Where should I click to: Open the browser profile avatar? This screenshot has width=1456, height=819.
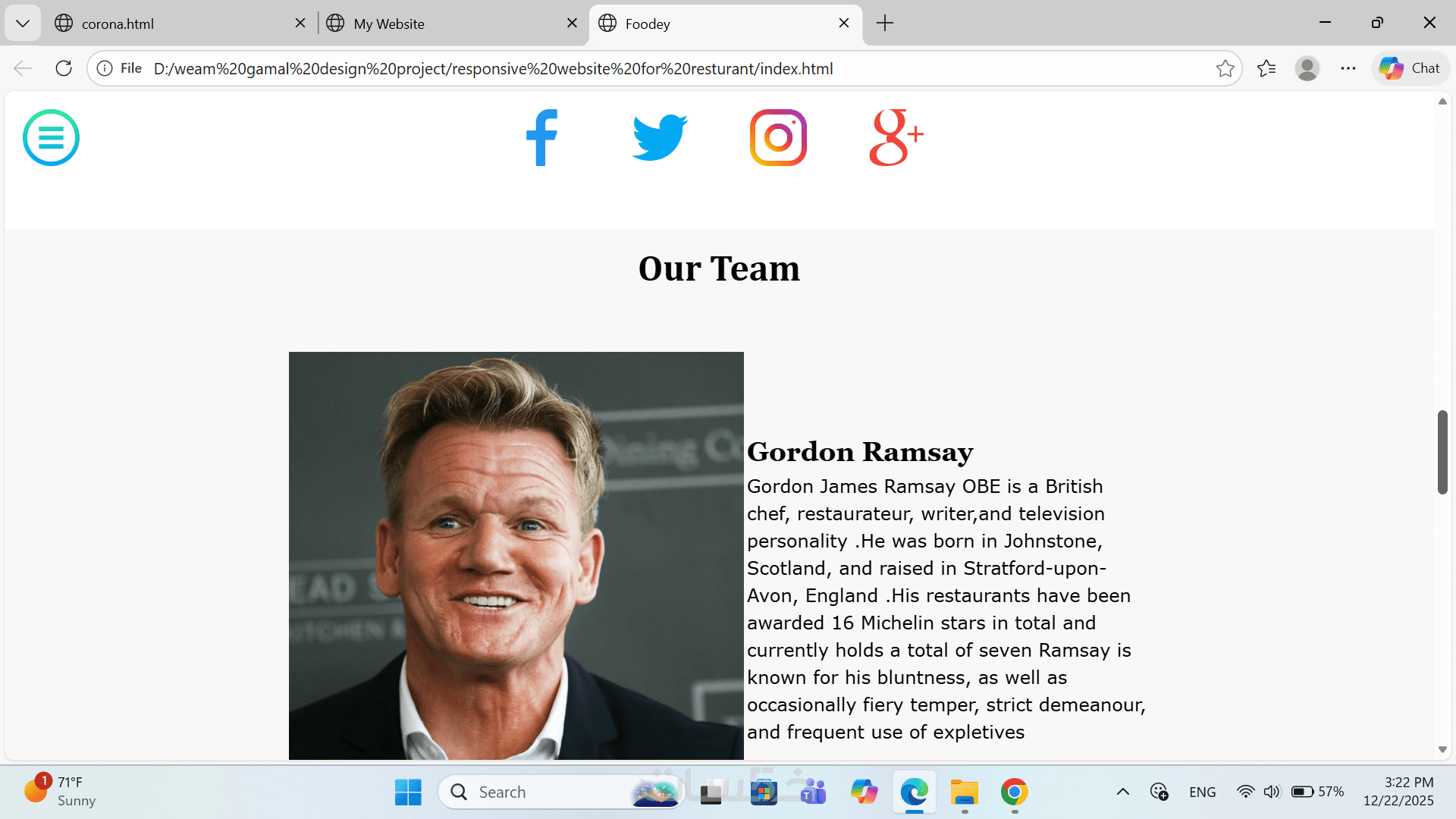1307,68
